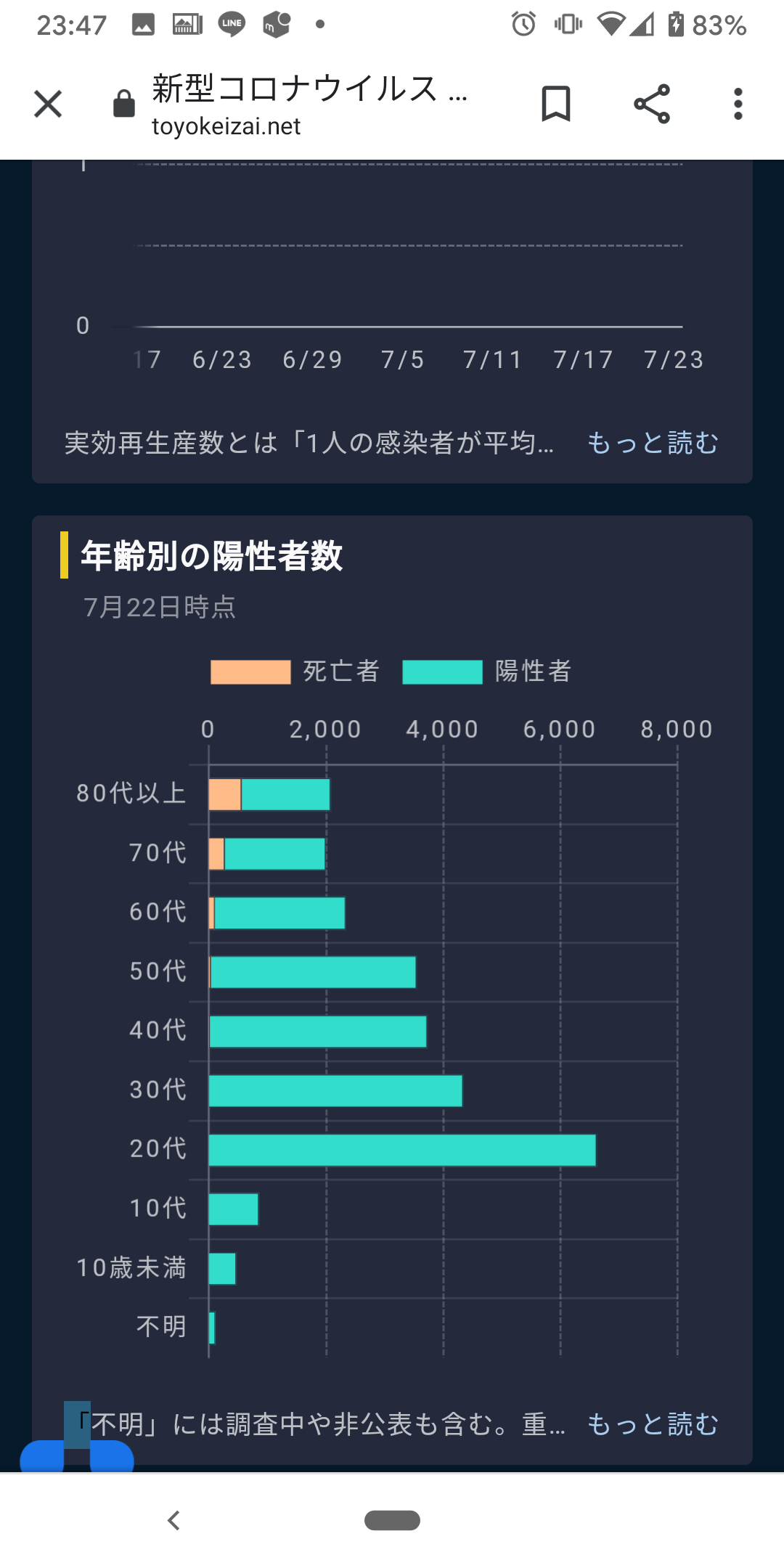
Task: Bookmark this page with the bookmark icon
Action: 556,104
